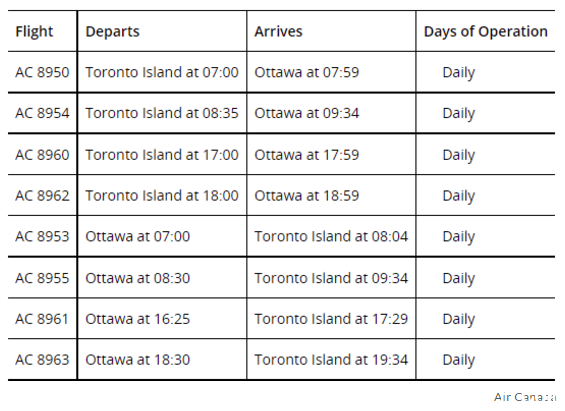The height and width of the screenshot is (411, 565).
Task: Click the Arrives column header
Action: pos(279,32)
